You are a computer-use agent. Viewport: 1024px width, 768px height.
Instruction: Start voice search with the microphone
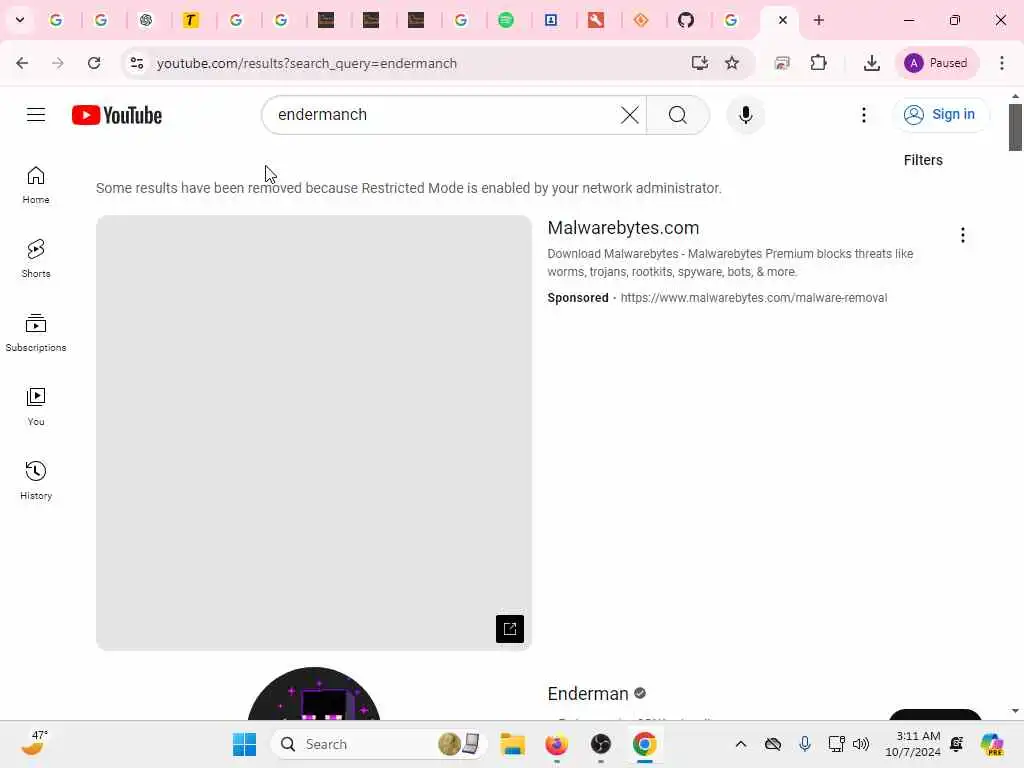pyautogui.click(x=746, y=115)
